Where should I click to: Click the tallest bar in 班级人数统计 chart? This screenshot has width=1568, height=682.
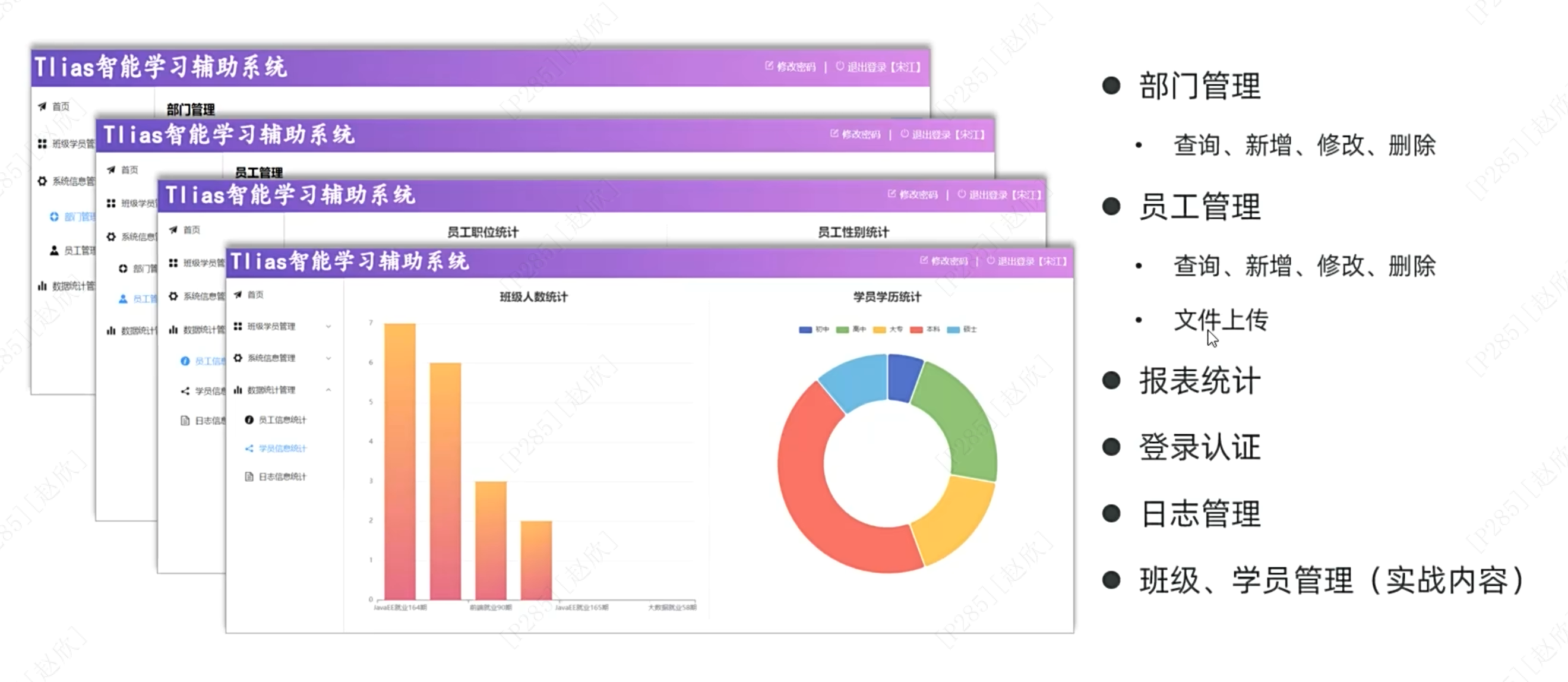pos(400,461)
